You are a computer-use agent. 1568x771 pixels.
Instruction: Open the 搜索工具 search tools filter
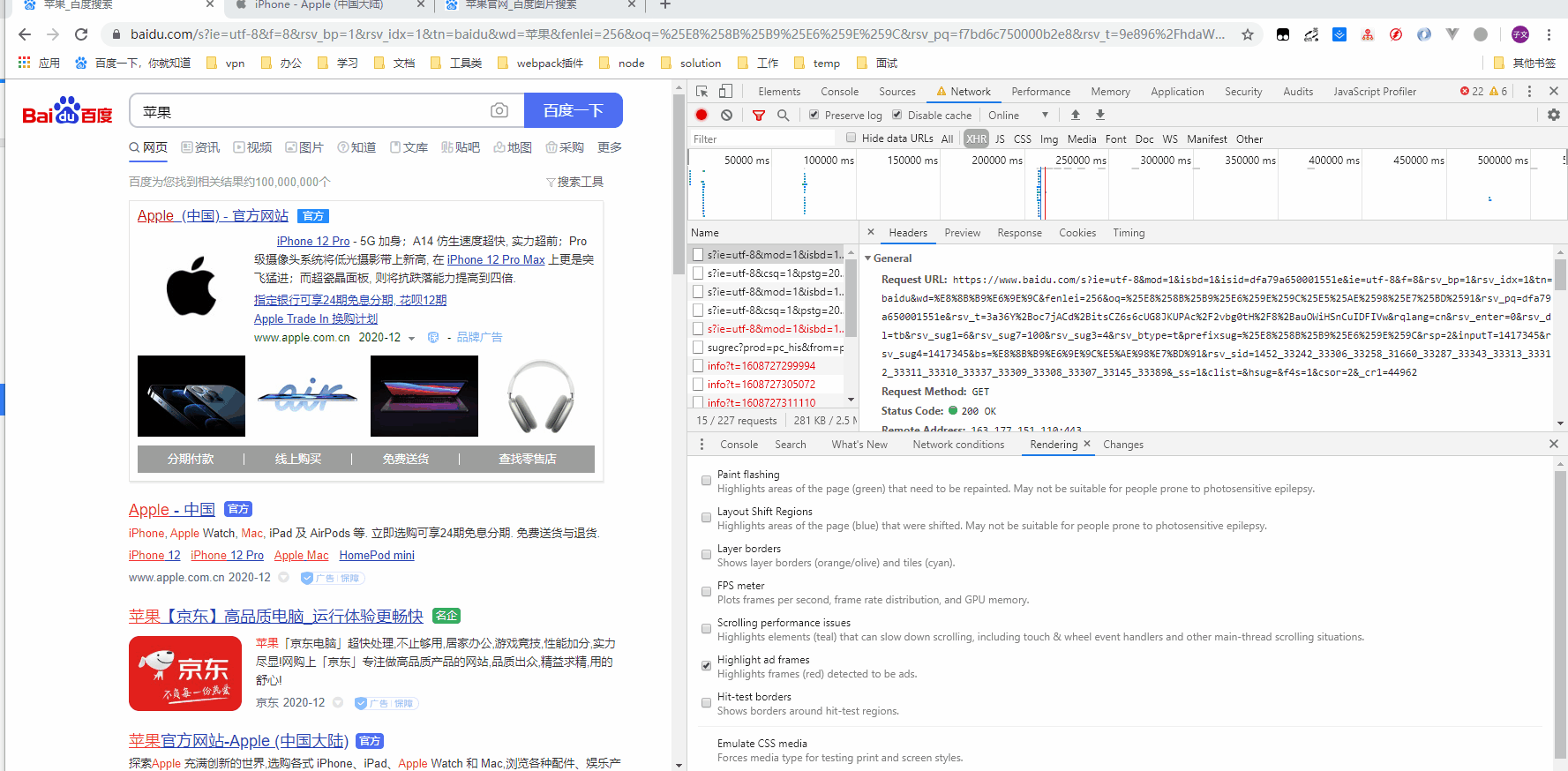(x=574, y=182)
